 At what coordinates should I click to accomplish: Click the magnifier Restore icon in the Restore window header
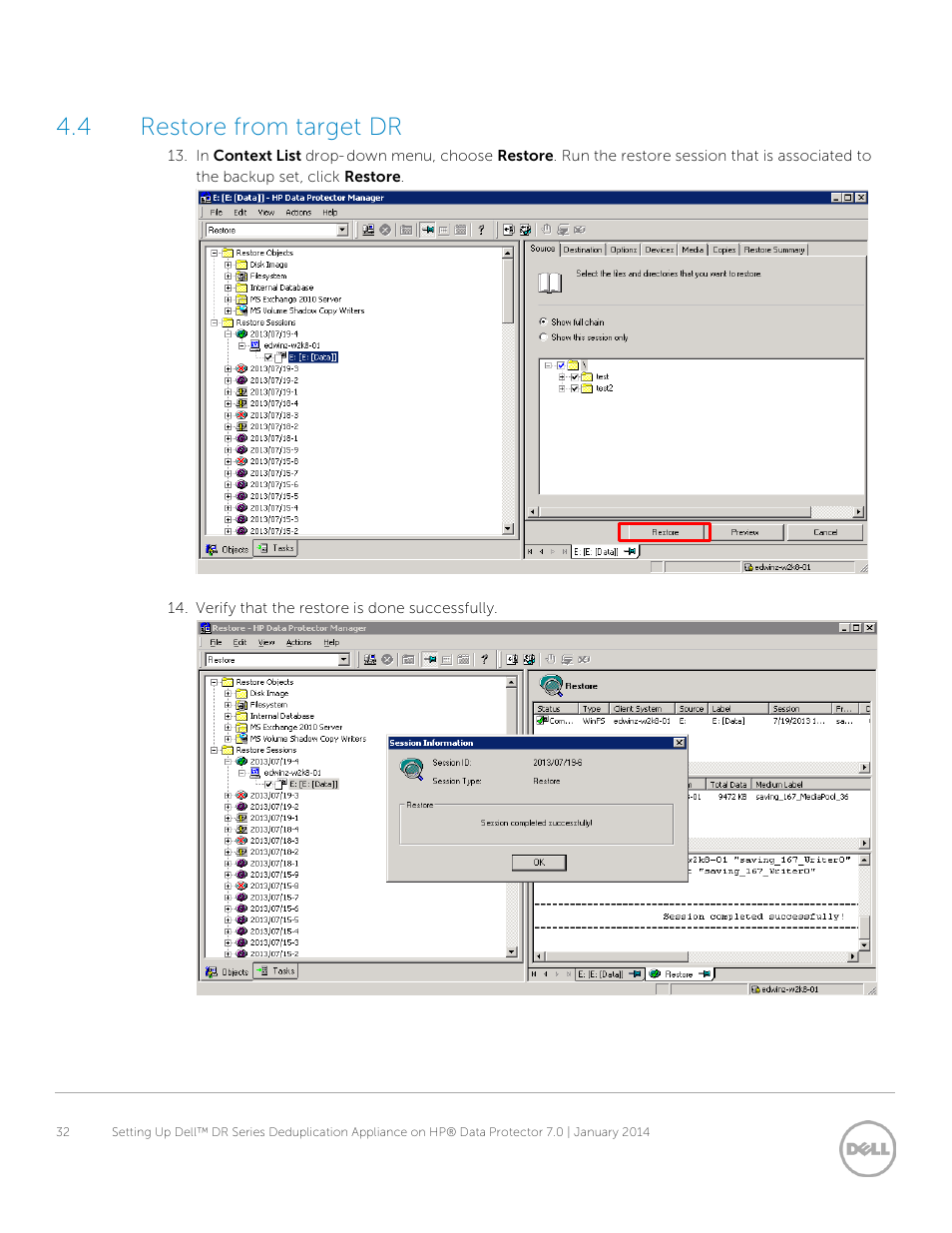click(x=551, y=685)
